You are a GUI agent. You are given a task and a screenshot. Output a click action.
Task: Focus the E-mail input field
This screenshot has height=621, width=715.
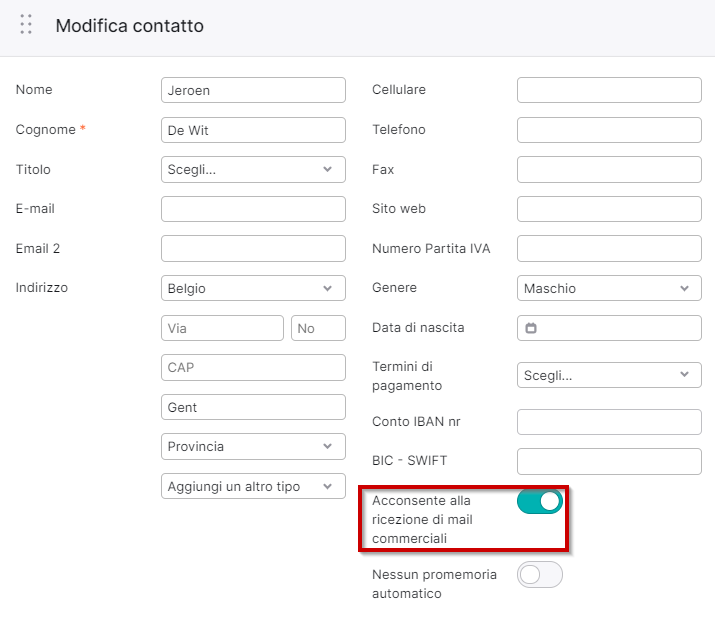click(253, 209)
